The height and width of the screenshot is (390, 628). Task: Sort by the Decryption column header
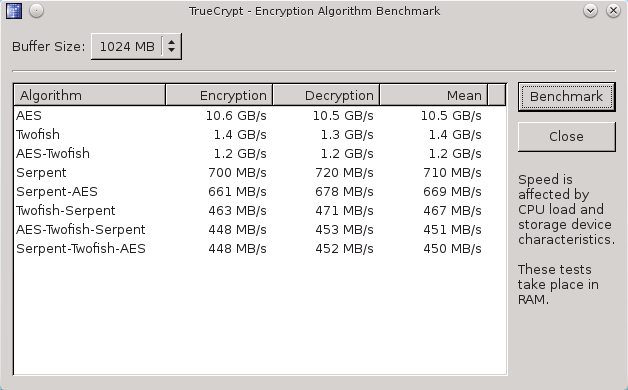[x=326, y=95]
